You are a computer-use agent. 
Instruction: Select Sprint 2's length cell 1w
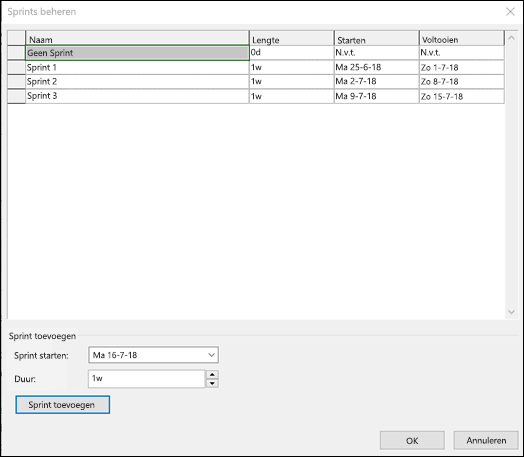point(292,82)
